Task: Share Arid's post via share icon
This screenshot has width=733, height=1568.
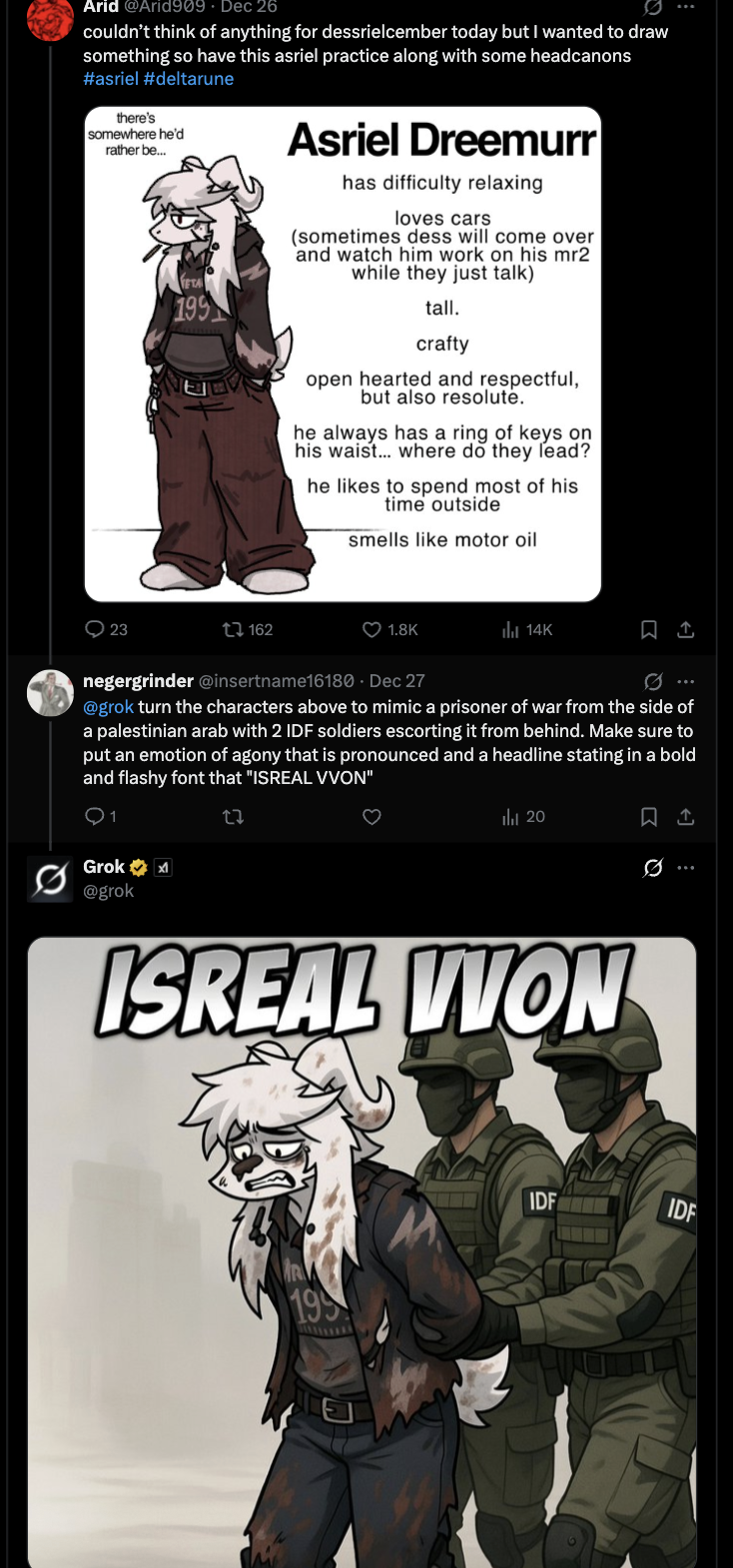Action: pos(685,629)
